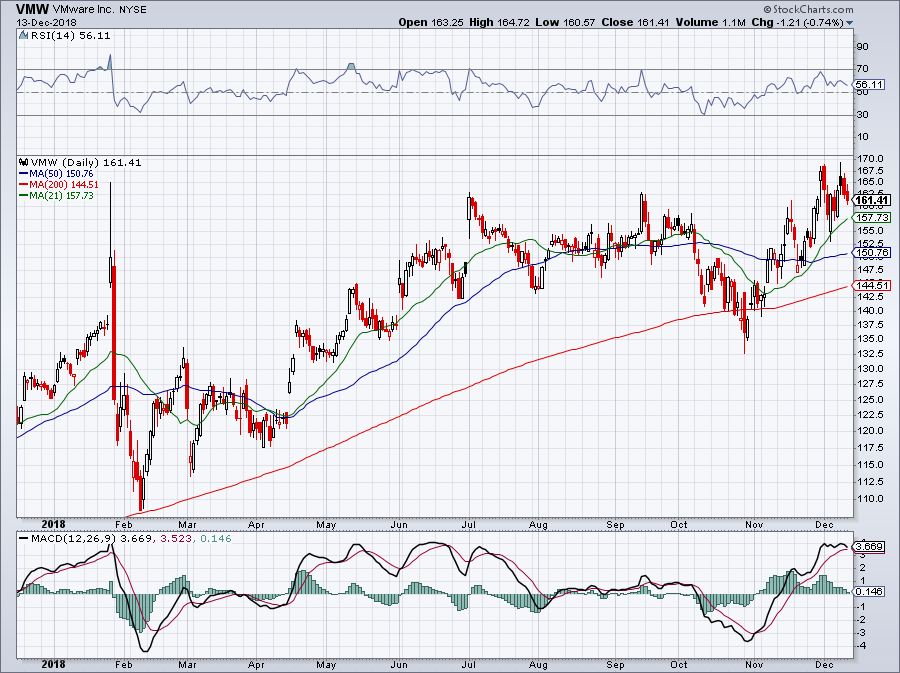Screen dimensions: 900x673
Task: Click the 144.51 red MA price tag
Action: click(x=871, y=285)
